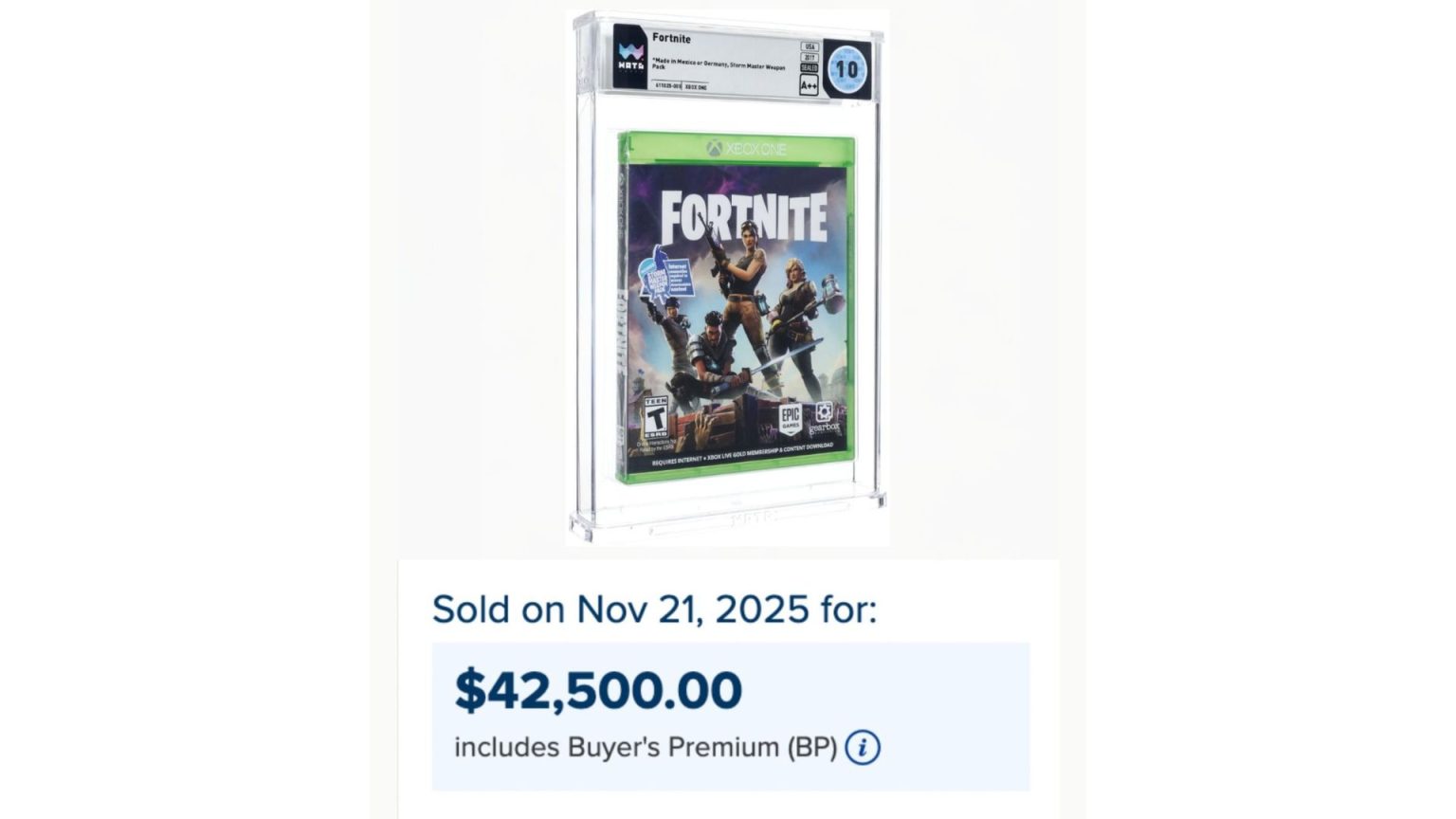The height and width of the screenshot is (819, 1456).
Task: Select the Epic Games logo on the box art
Action: pyautogui.click(x=791, y=418)
